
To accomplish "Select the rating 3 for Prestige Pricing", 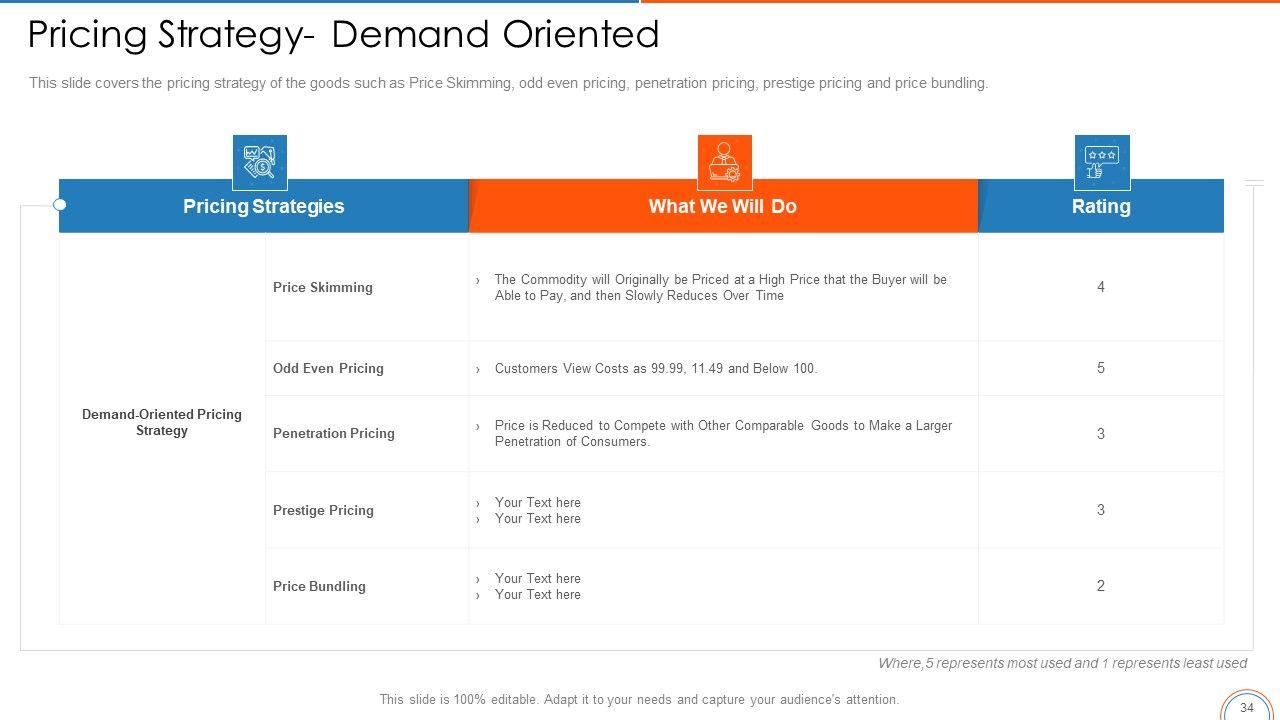I will [x=1101, y=510].
